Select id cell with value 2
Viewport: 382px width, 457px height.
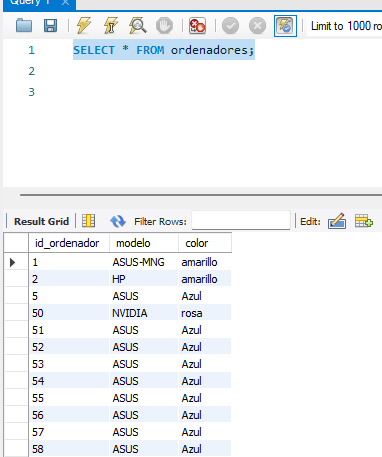click(69, 279)
